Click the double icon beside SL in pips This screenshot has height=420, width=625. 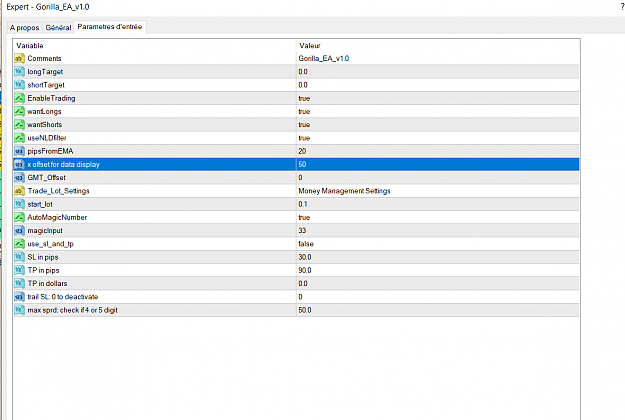point(19,257)
